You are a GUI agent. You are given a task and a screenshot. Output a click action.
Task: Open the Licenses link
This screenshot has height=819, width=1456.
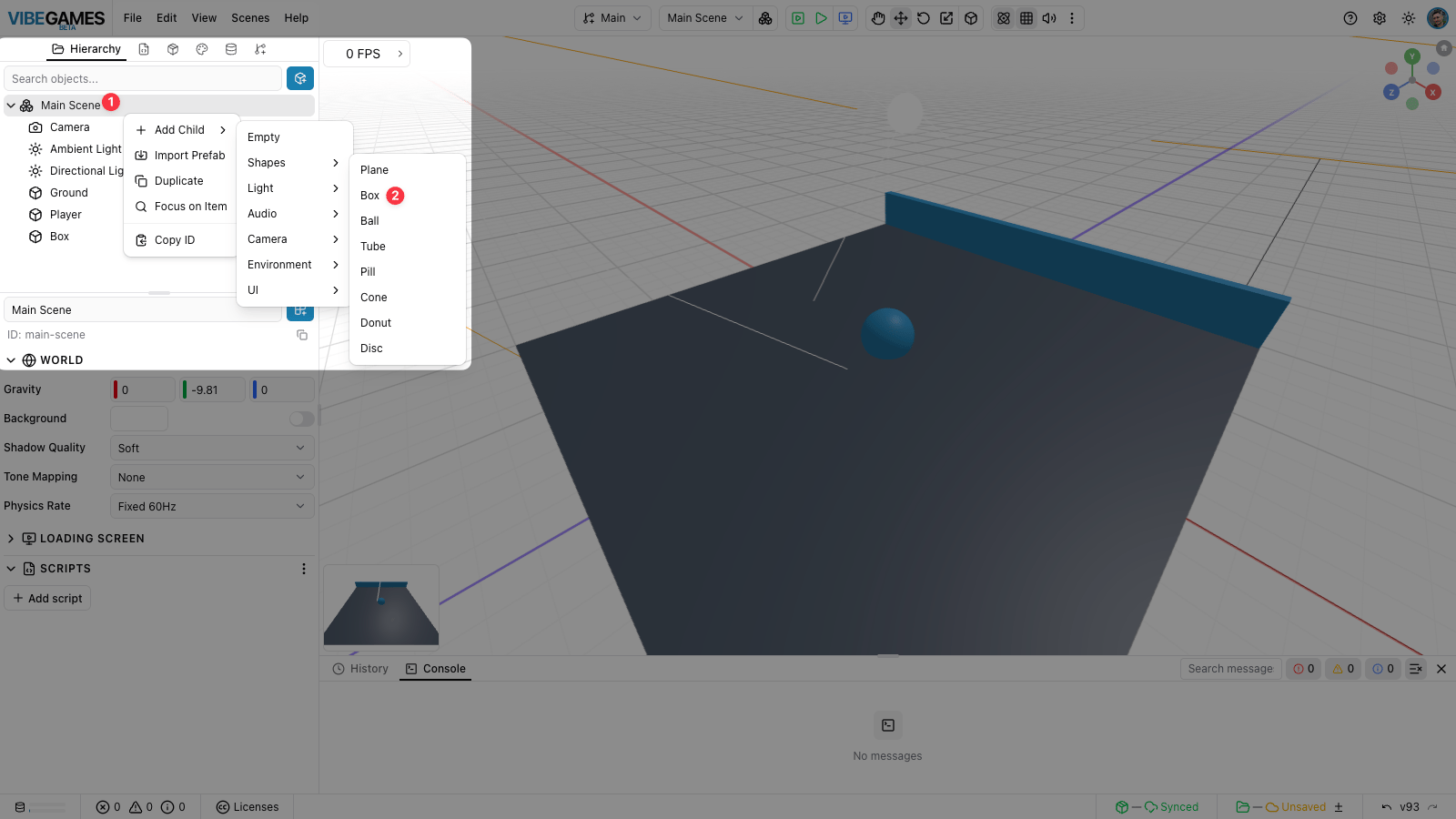[x=248, y=807]
